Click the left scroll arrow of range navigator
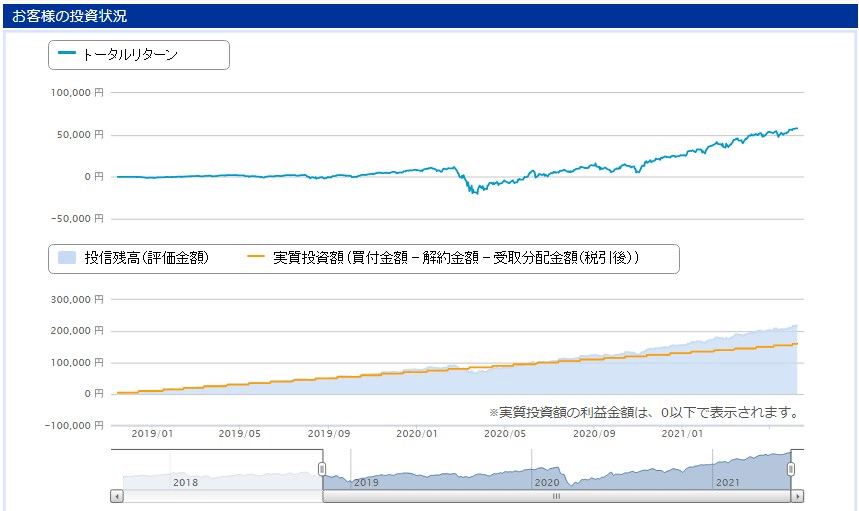Viewport: 859px width, 511px height. tap(117, 496)
